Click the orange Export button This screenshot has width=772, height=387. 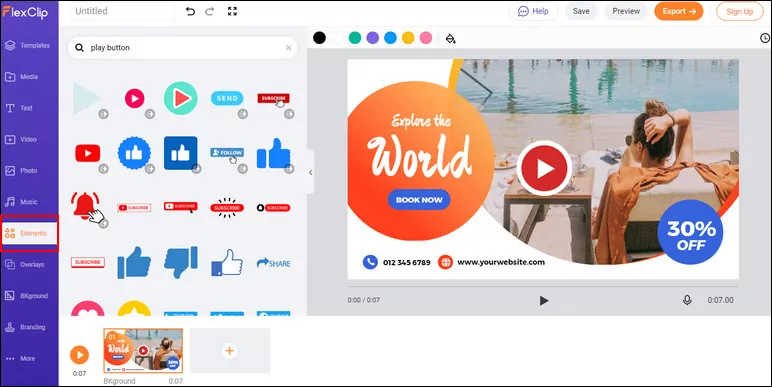[x=678, y=11]
